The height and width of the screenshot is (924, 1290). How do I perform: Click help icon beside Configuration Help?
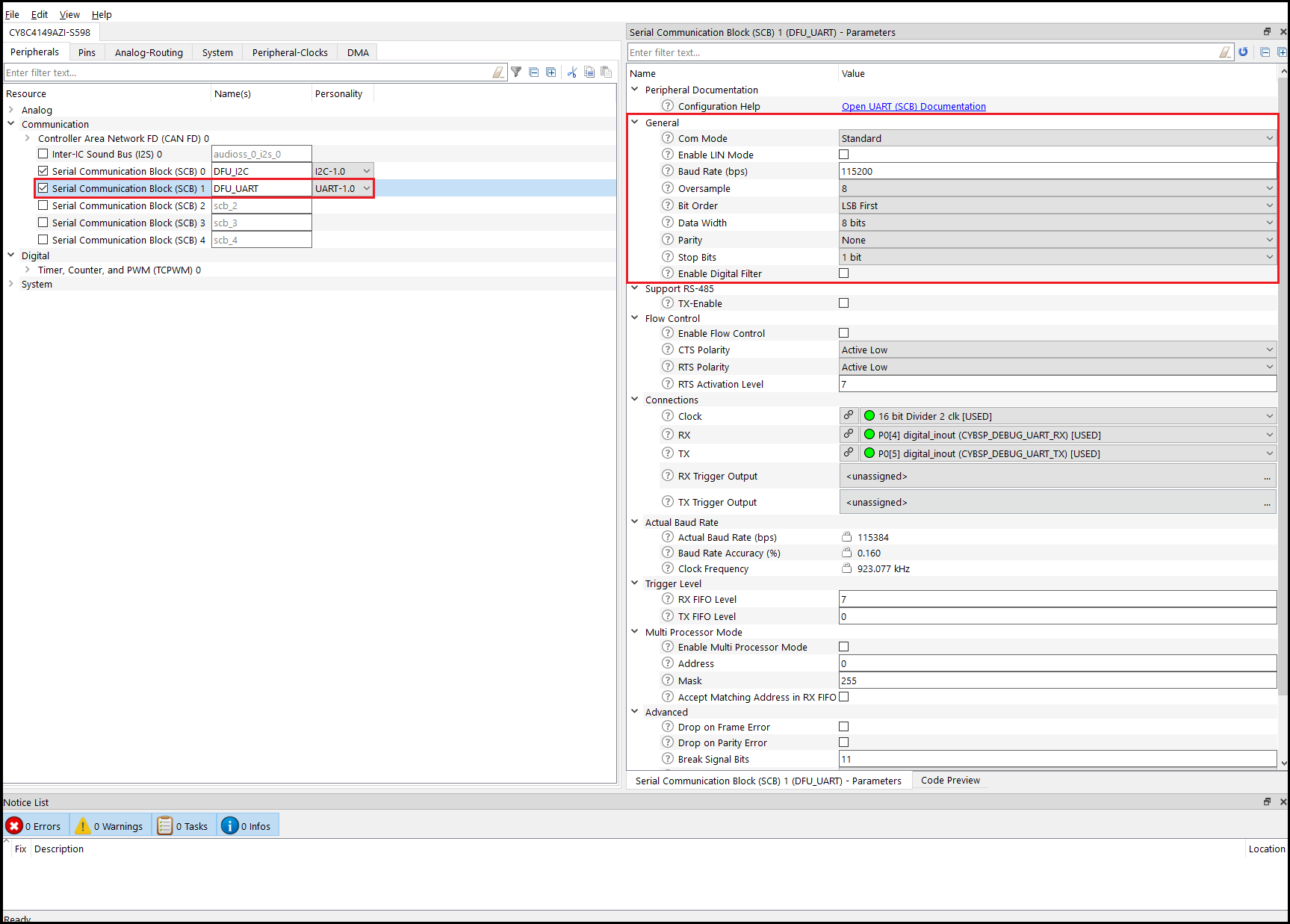[x=668, y=106]
